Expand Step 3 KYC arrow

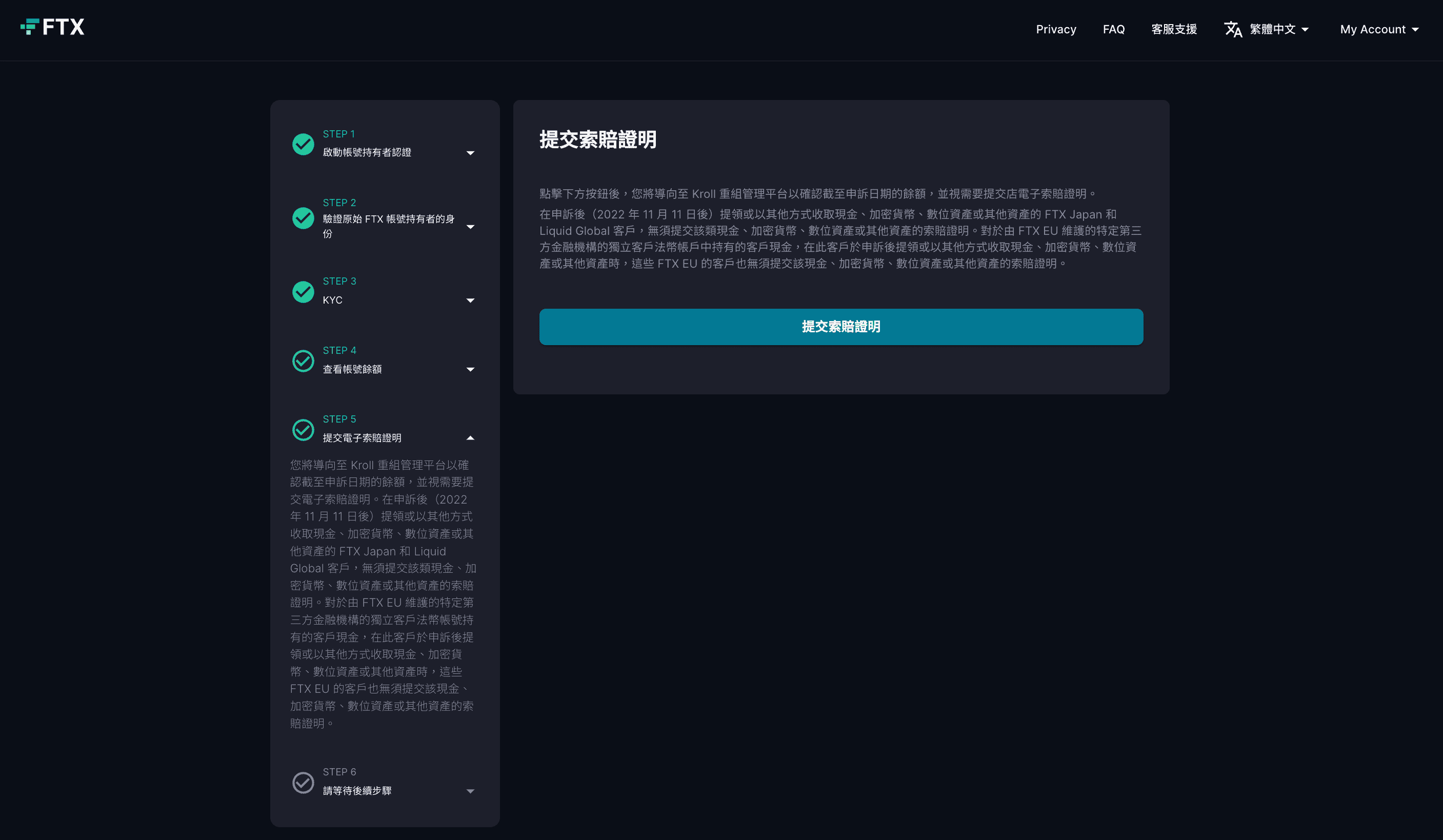tap(470, 301)
